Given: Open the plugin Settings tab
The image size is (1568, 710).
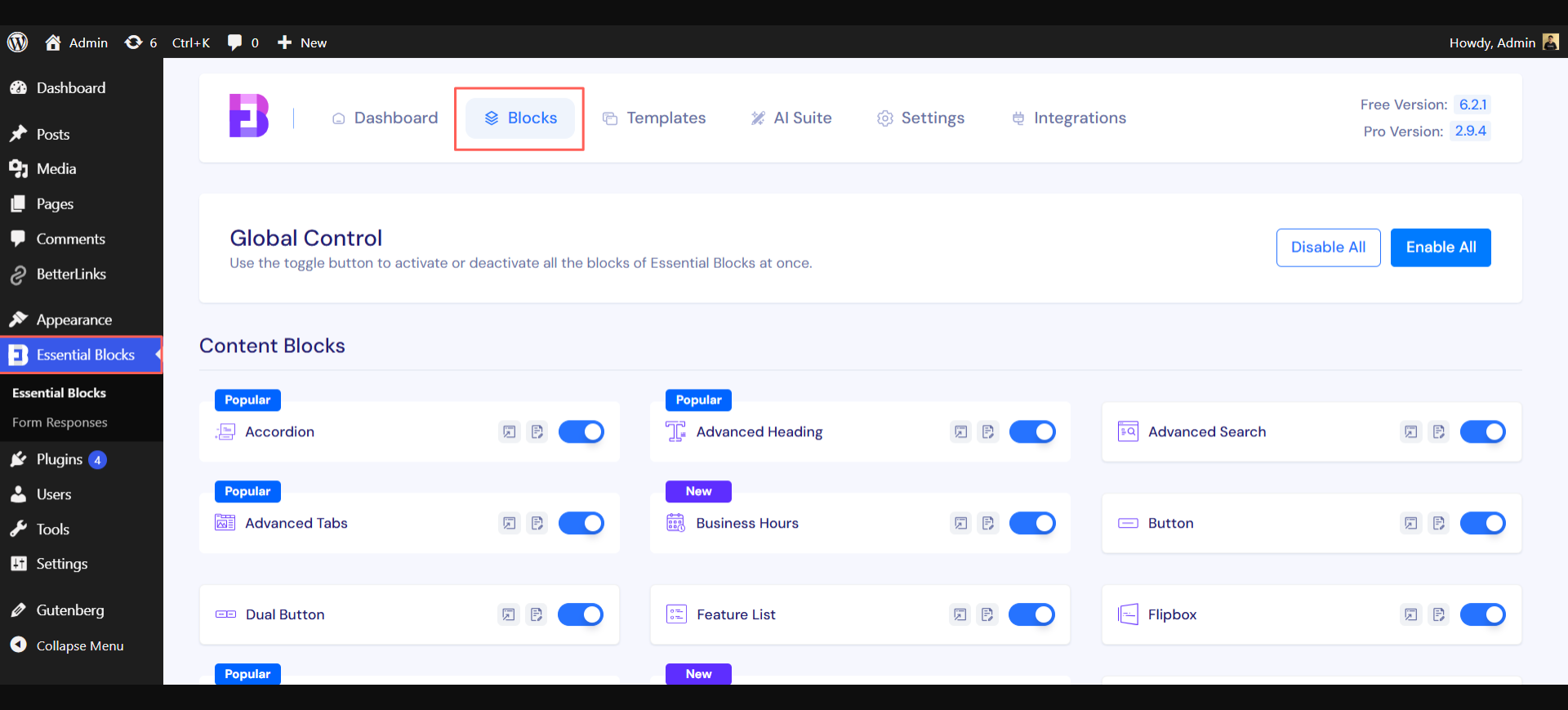Looking at the screenshot, I should 920,118.
